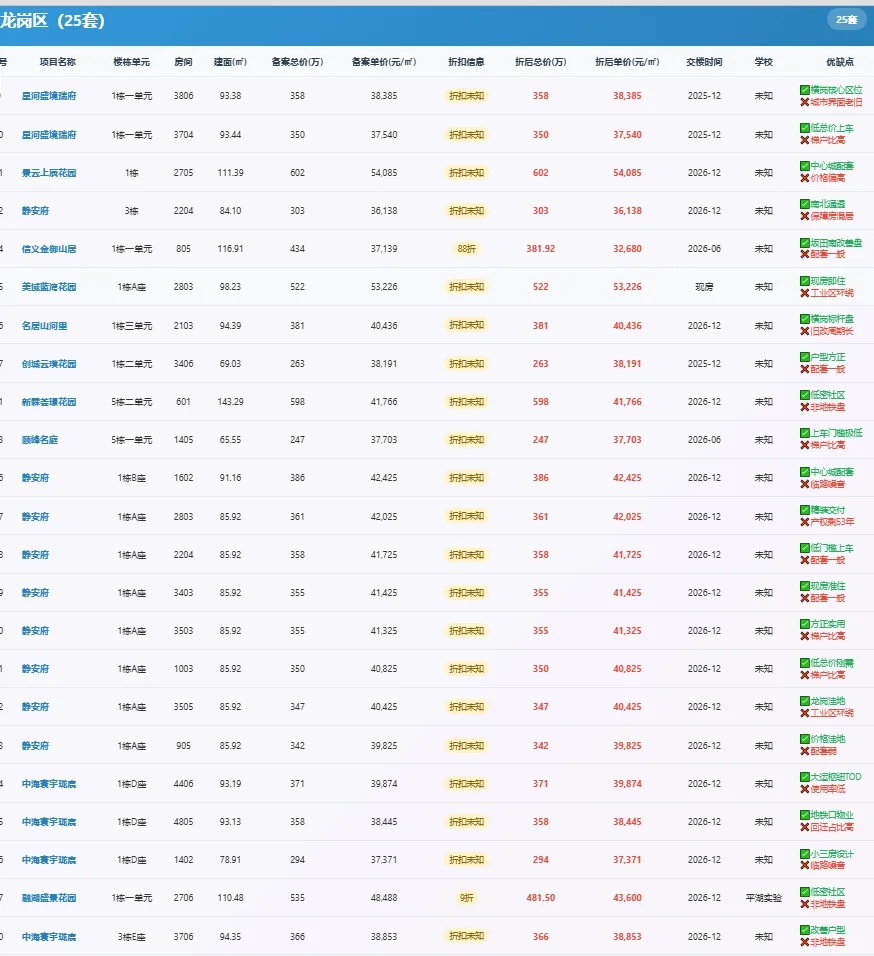The width and height of the screenshot is (874, 956).
Task: Click discounted total price 481.50
Action: tap(541, 897)
